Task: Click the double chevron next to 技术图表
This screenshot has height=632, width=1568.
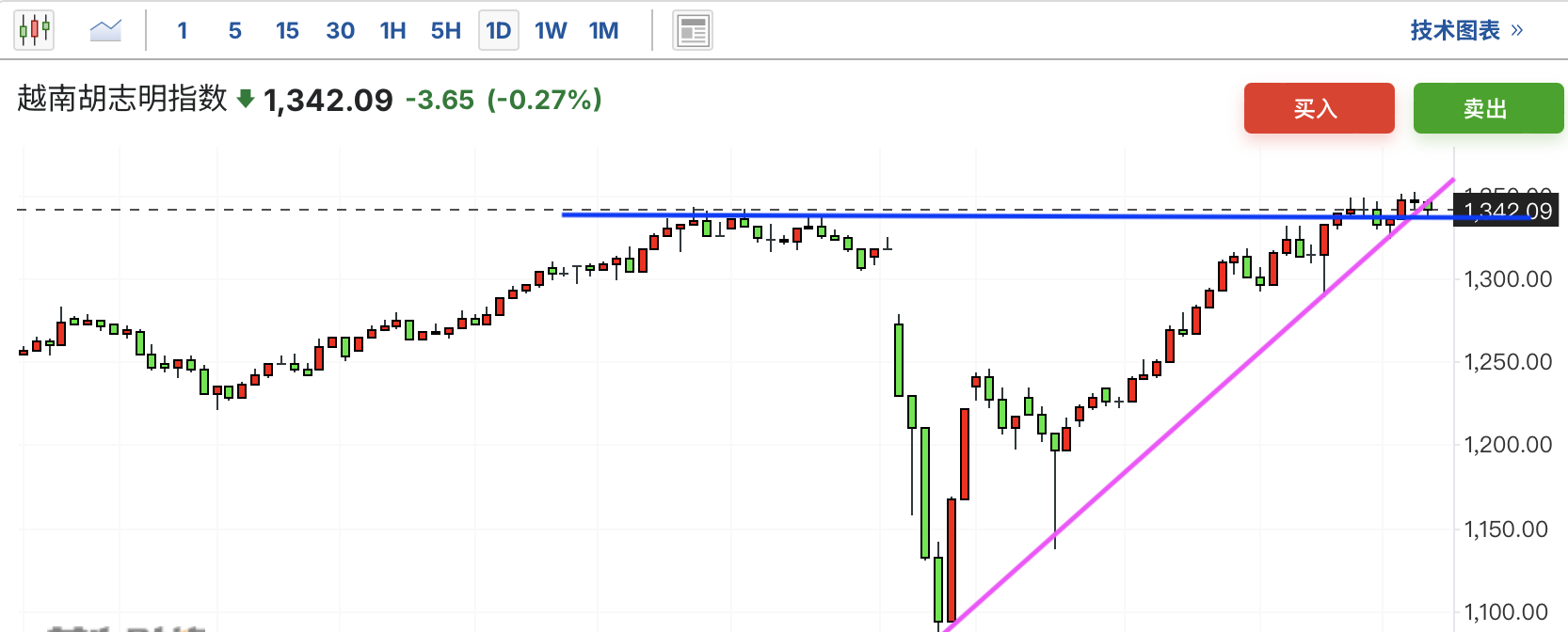Action: tap(1516, 30)
